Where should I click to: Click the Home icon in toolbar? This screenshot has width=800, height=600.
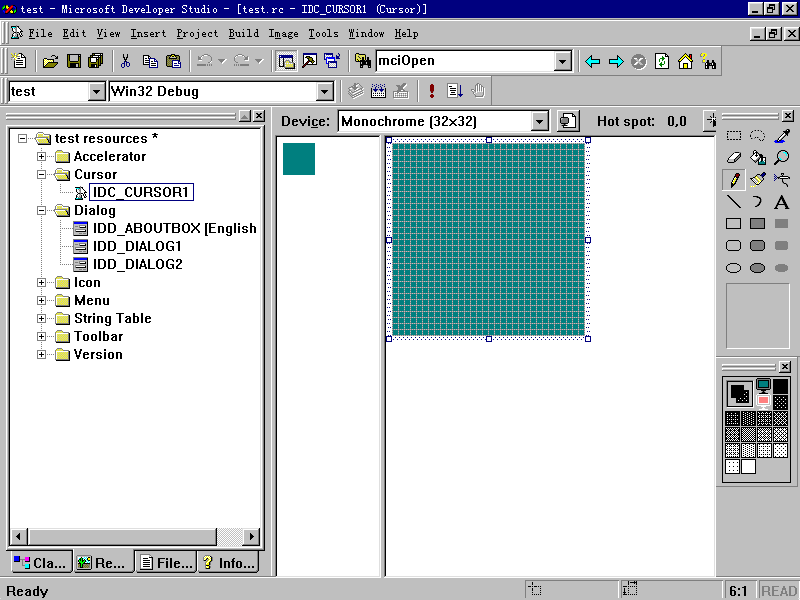[x=685, y=62]
